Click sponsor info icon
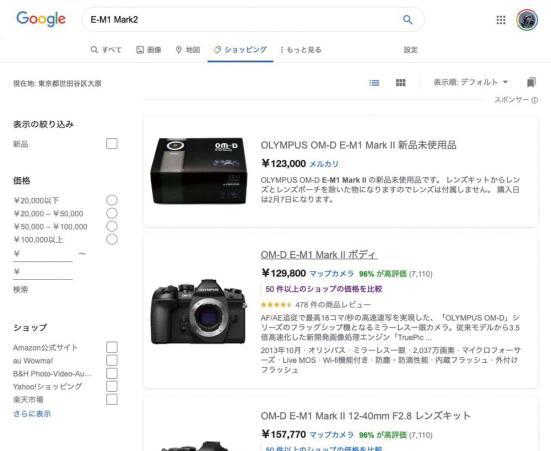 click(534, 101)
